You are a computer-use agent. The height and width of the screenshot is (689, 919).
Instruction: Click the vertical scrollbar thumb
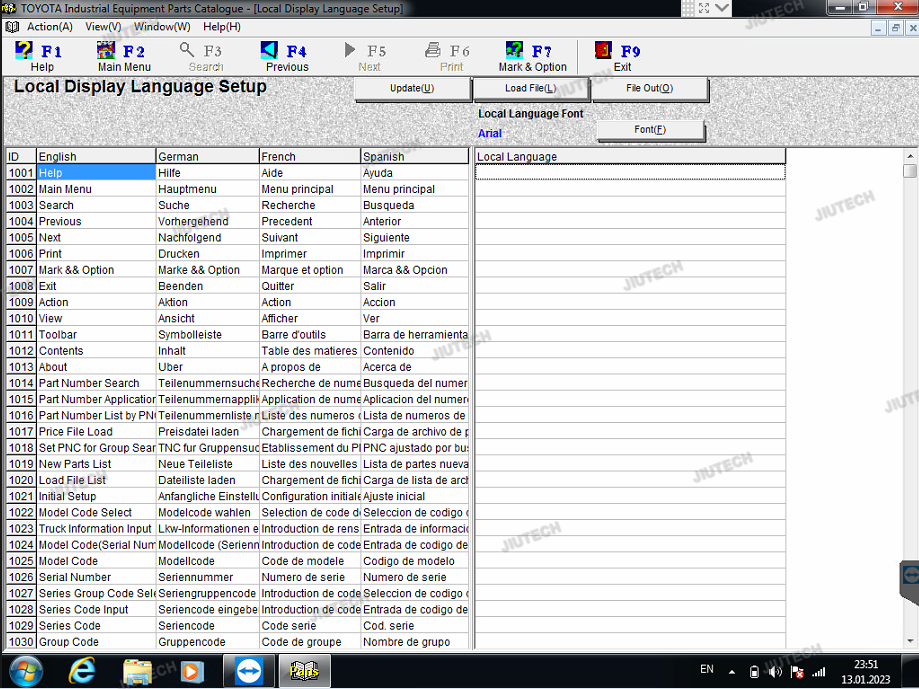click(910, 171)
